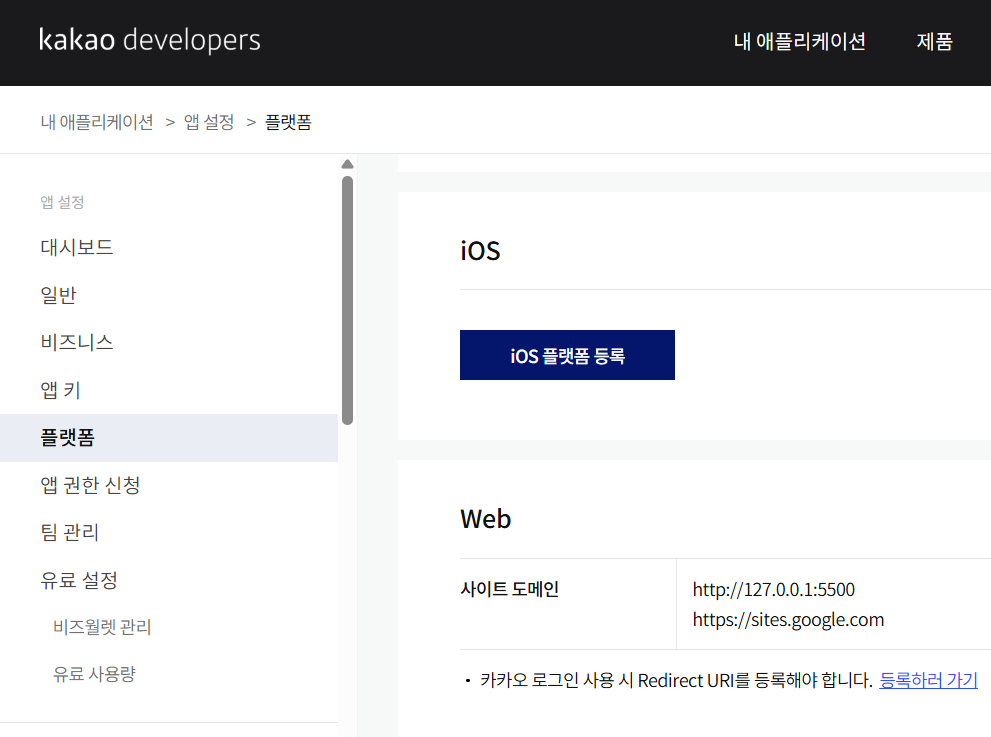Open 비즈니스 in the sidebar

(x=77, y=343)
